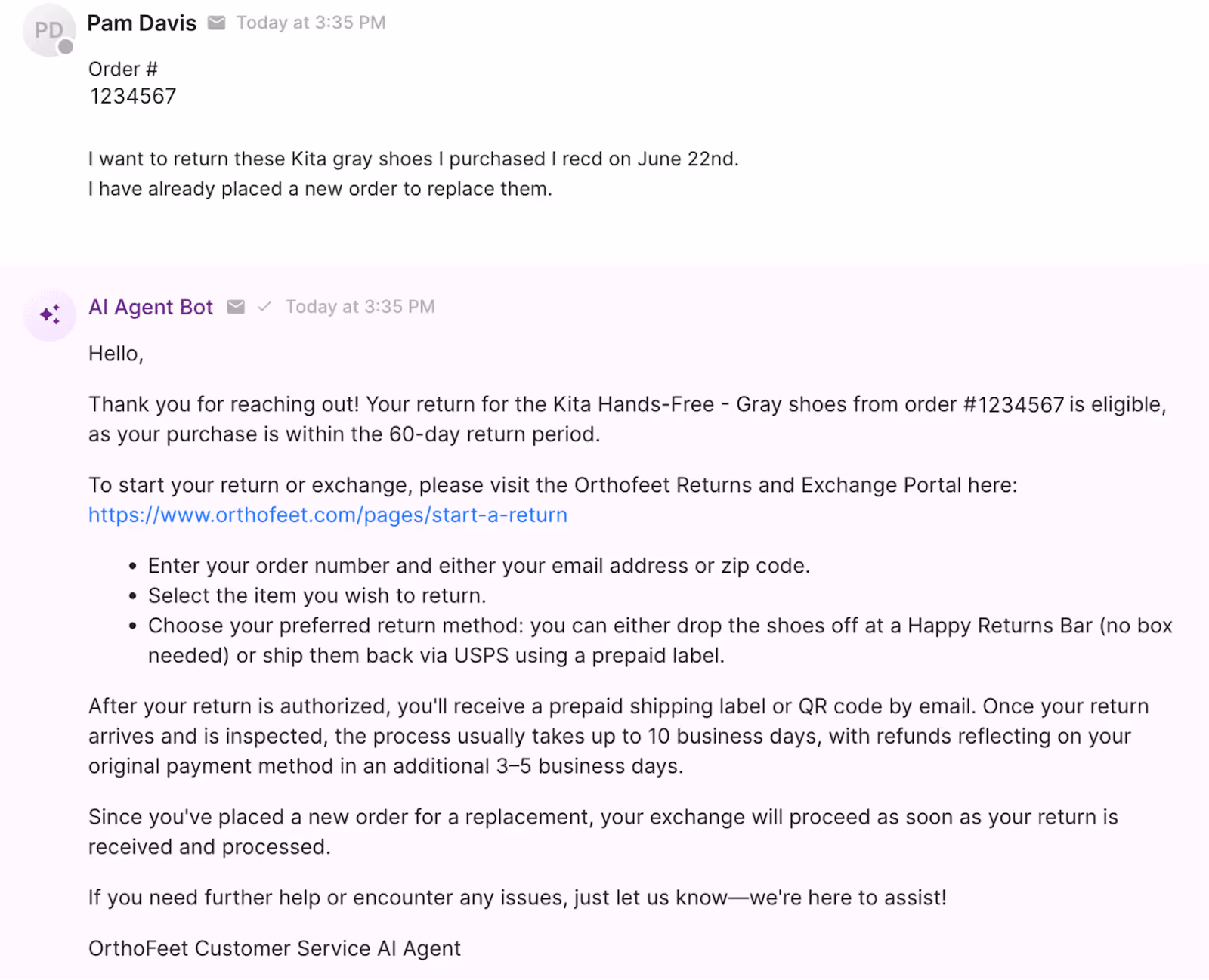Click the AI Agent Bot sender name
This screenshot has height=980, width=1209.
click(x=150, y=307)
